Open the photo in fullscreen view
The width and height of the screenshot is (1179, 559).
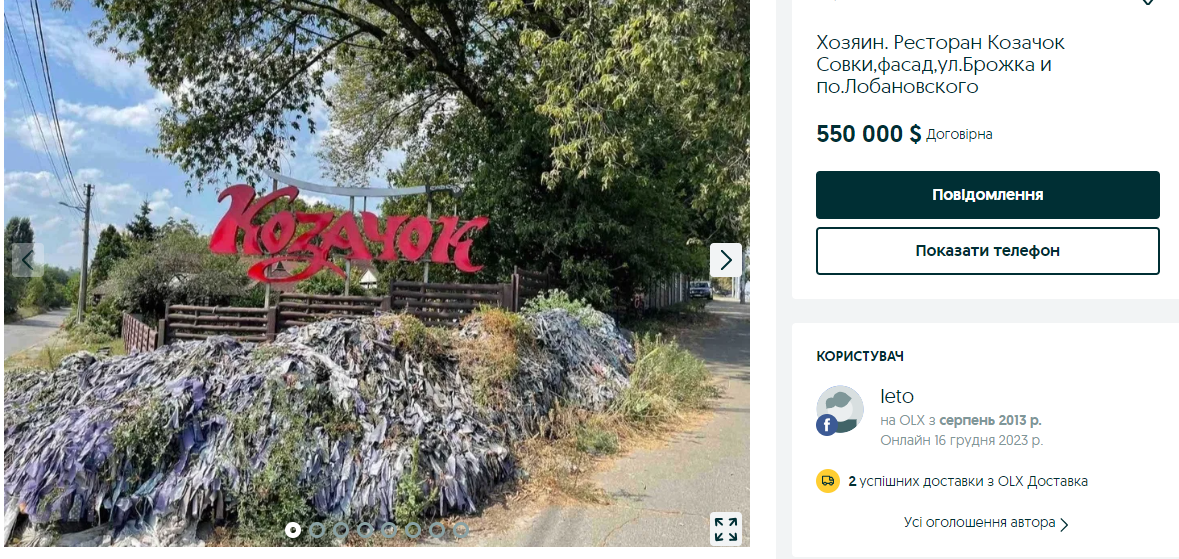pyautogui.click(x=726, y=529)
